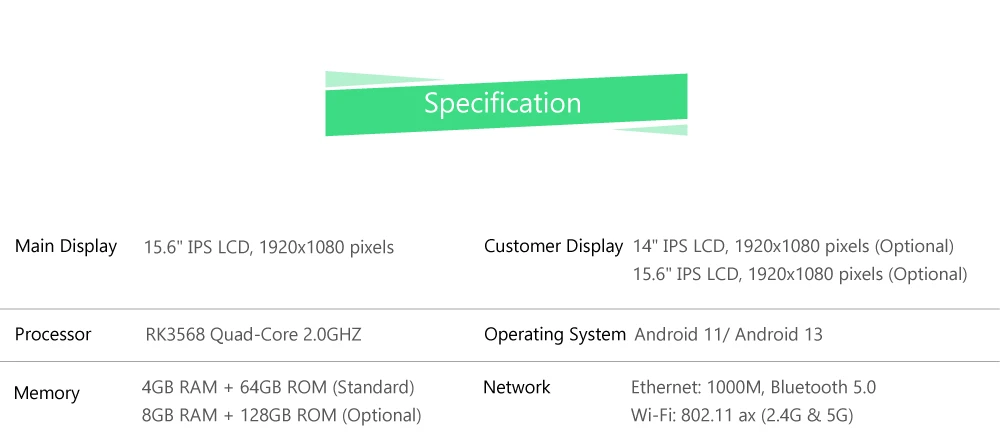Select the Memory label
Viewport: 1000px width, 437px height.
point(47,393)
